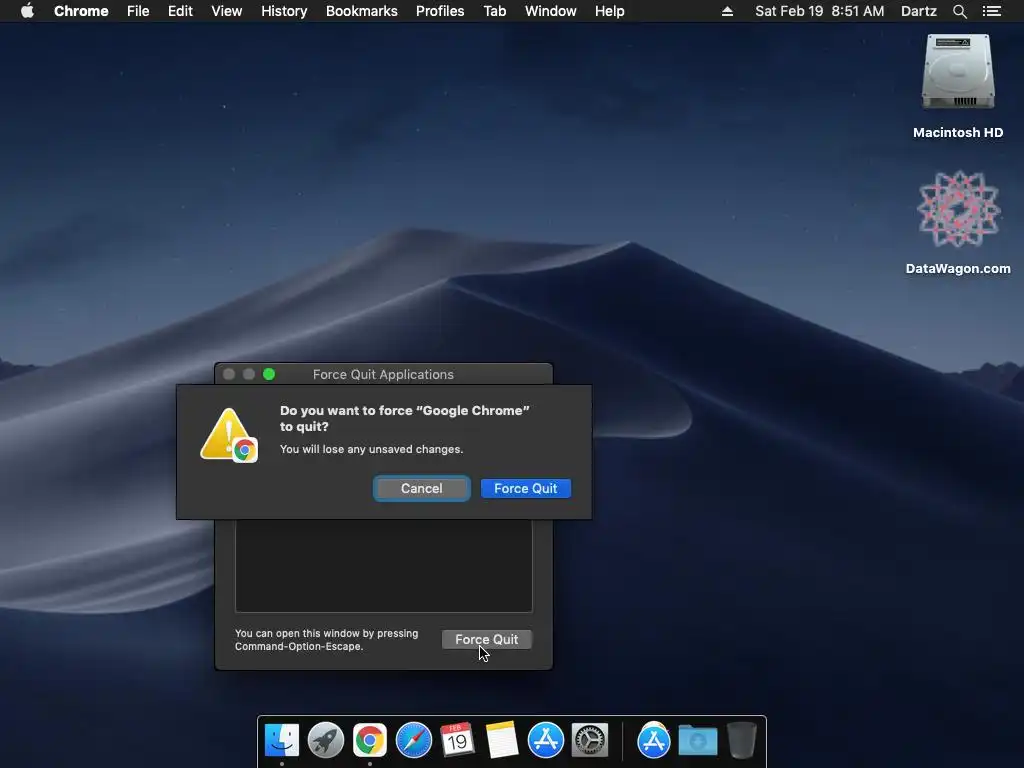Click the DataWagon.com label text
The image size is (1024, 768).
coord(958,268)
